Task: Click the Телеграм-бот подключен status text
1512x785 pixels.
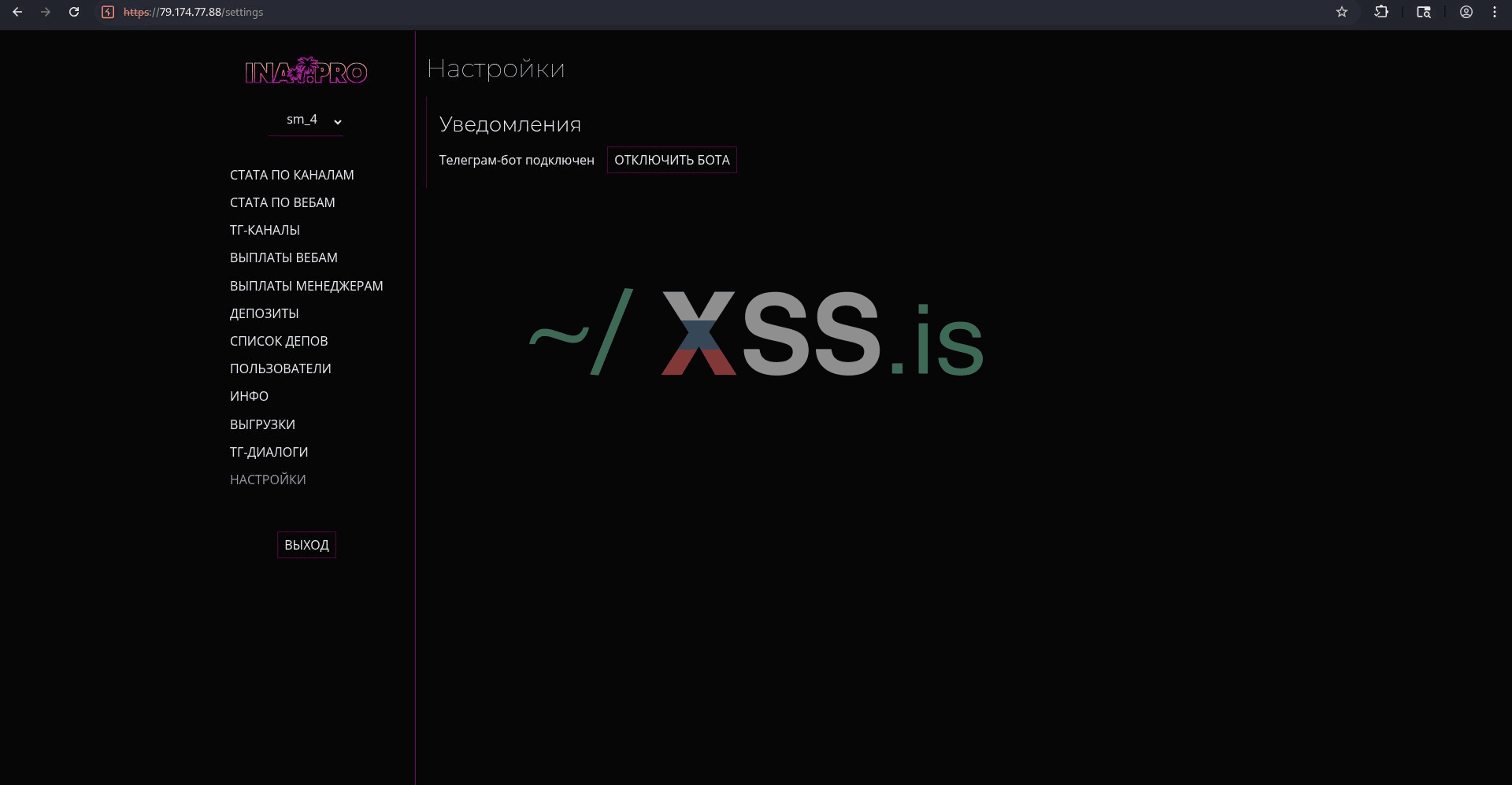Action: pyautogui.click(x=517, y=160)
